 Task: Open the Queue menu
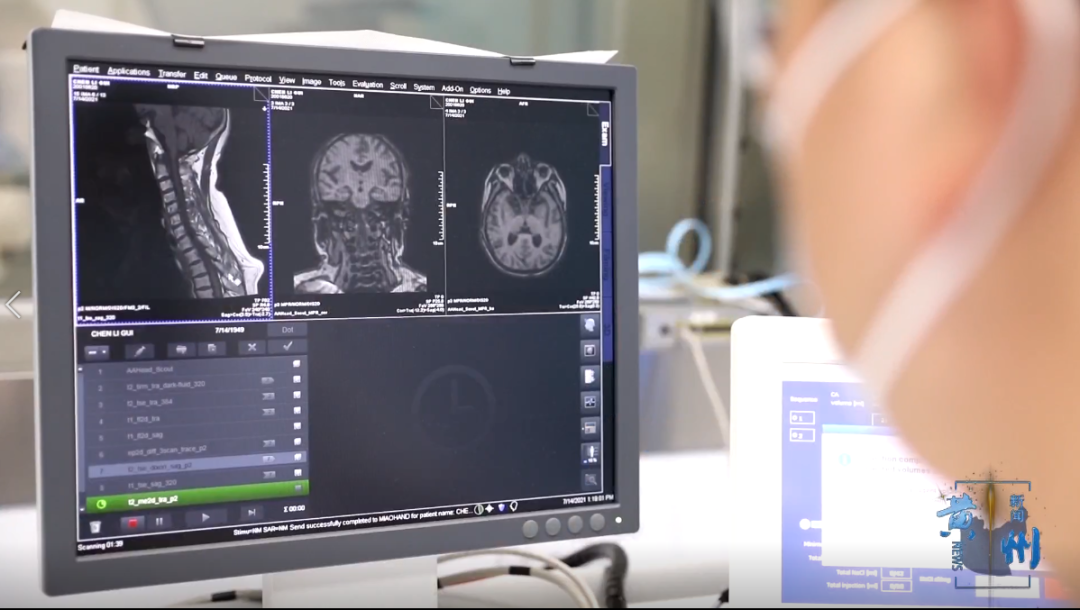pyautogui.click(x=226, y=76)
